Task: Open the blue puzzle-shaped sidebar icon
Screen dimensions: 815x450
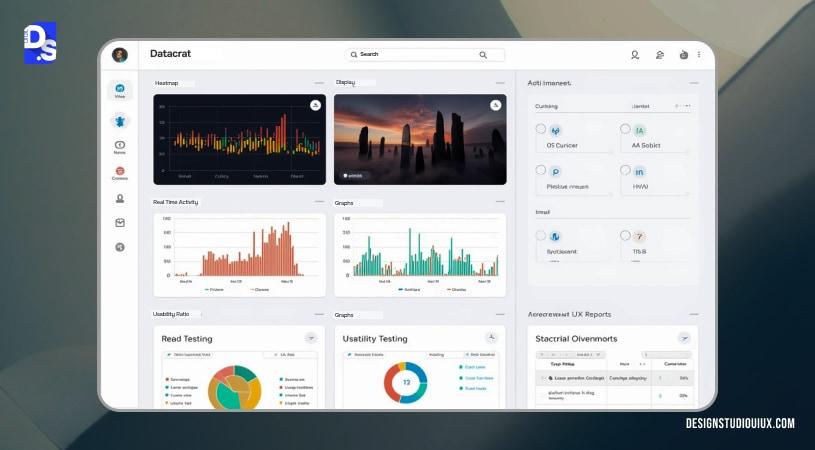Action: tap(120, 122)
